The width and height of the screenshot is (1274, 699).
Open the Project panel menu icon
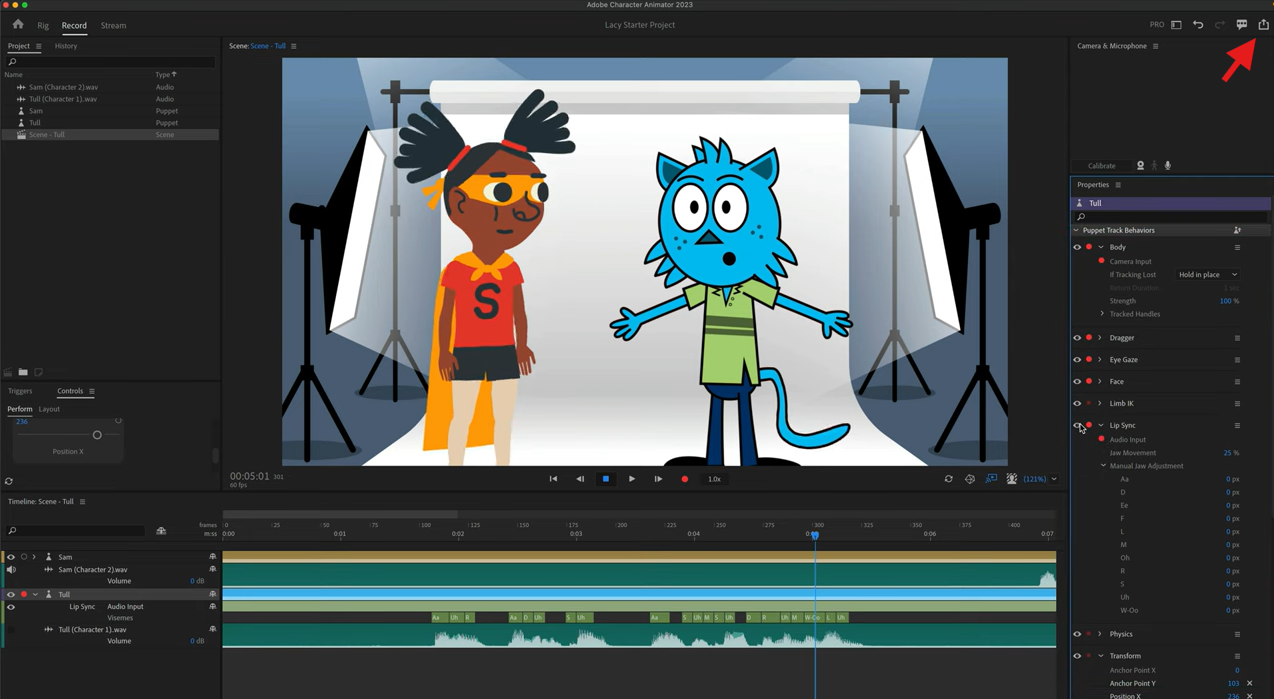click(39, 46)
